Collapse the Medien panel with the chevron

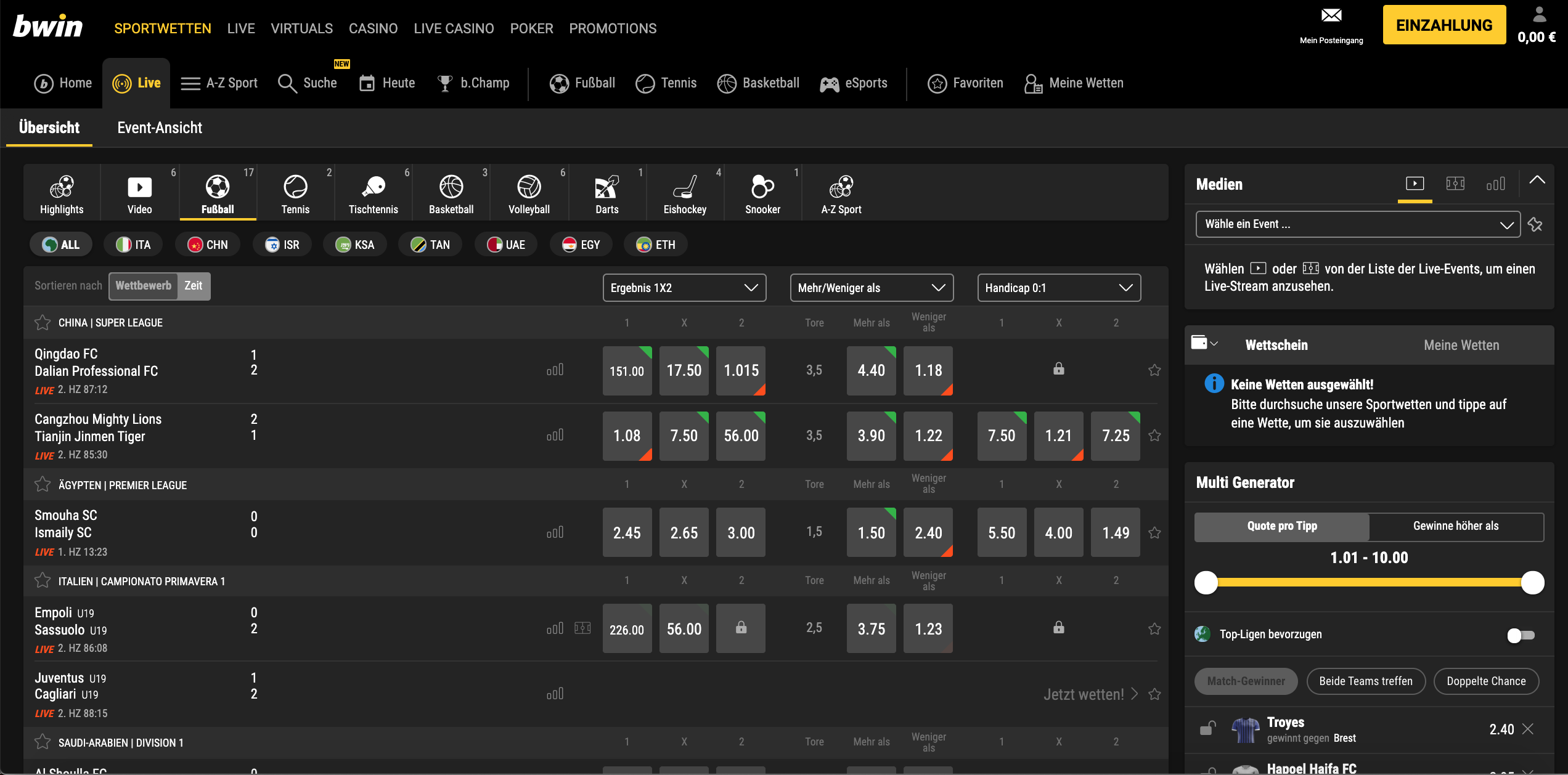[1538, 181]
